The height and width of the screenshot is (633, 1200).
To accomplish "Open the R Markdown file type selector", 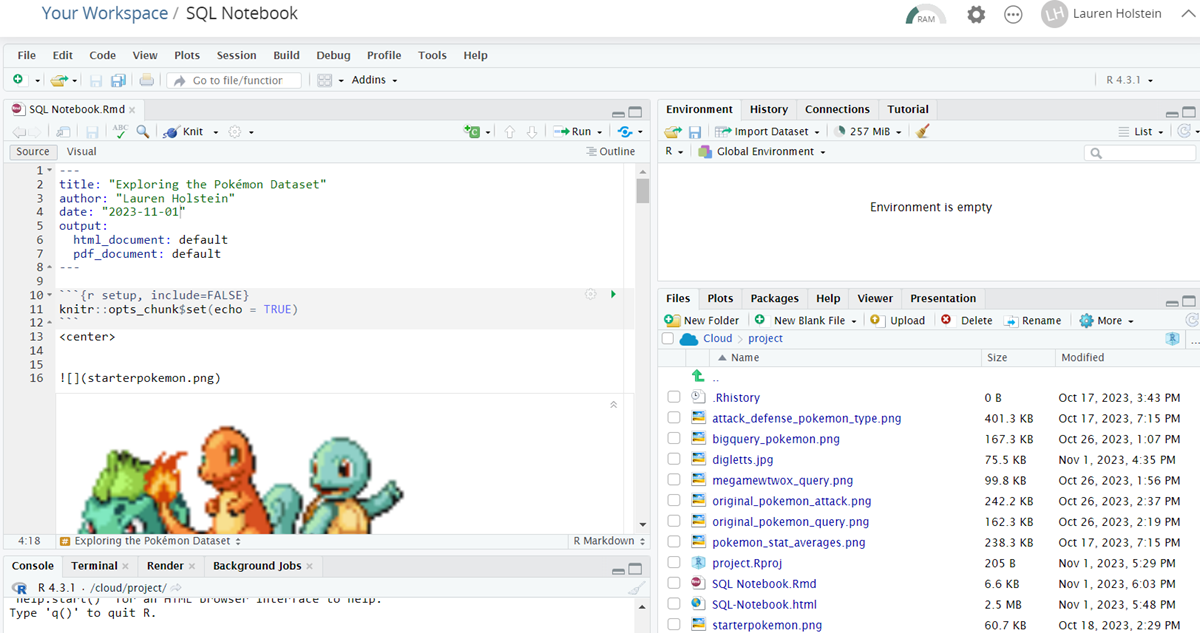I will (x=609, y=541).
